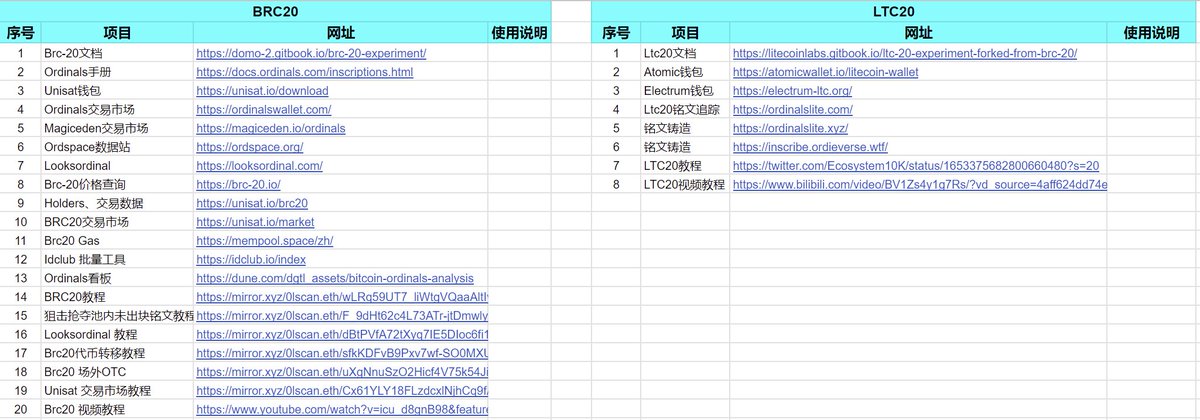Open the Ecosystem10K Twitter status link
The height and width of the screenshot is (420, 1200).
(x=916, y=166)
